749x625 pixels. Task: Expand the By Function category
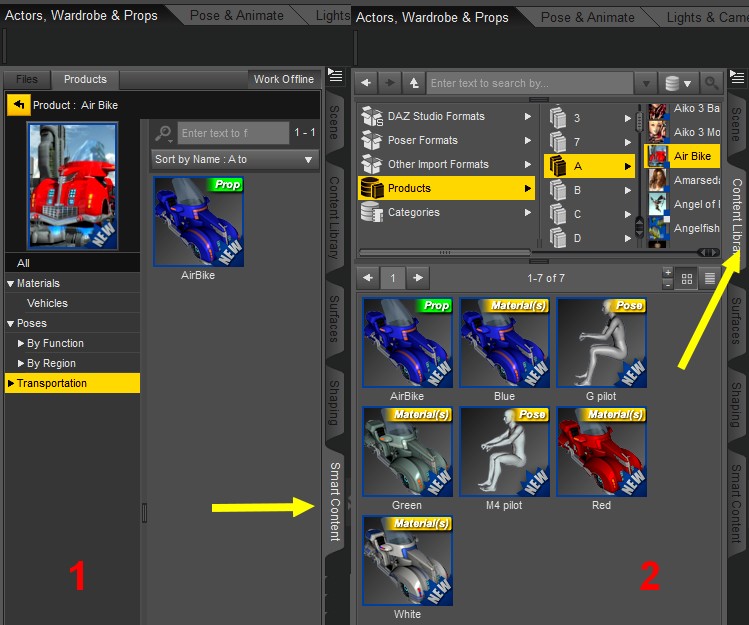pyautogui.click(x=21, y=343)
